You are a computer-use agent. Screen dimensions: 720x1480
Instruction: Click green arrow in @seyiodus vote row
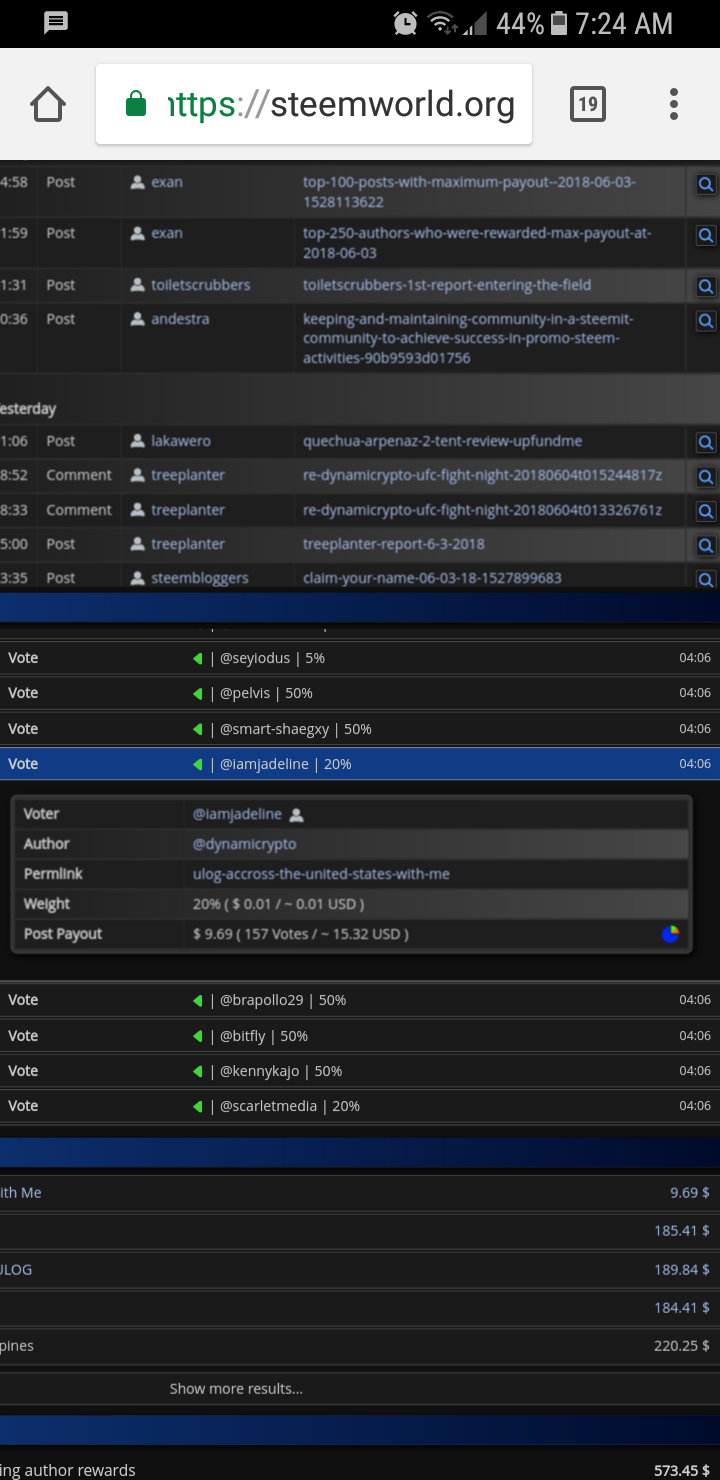coord(197,658)
